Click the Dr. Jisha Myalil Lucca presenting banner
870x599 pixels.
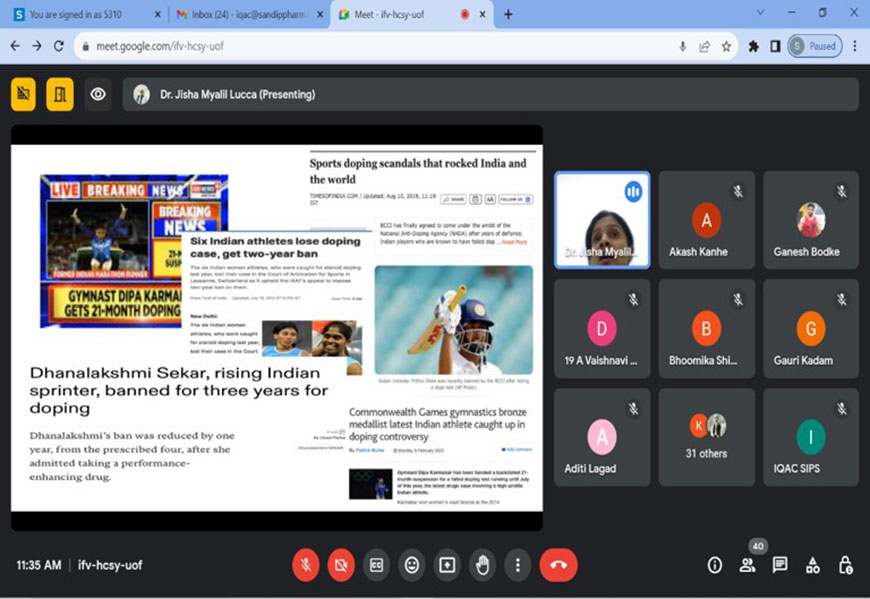click(x=490, y=94)
